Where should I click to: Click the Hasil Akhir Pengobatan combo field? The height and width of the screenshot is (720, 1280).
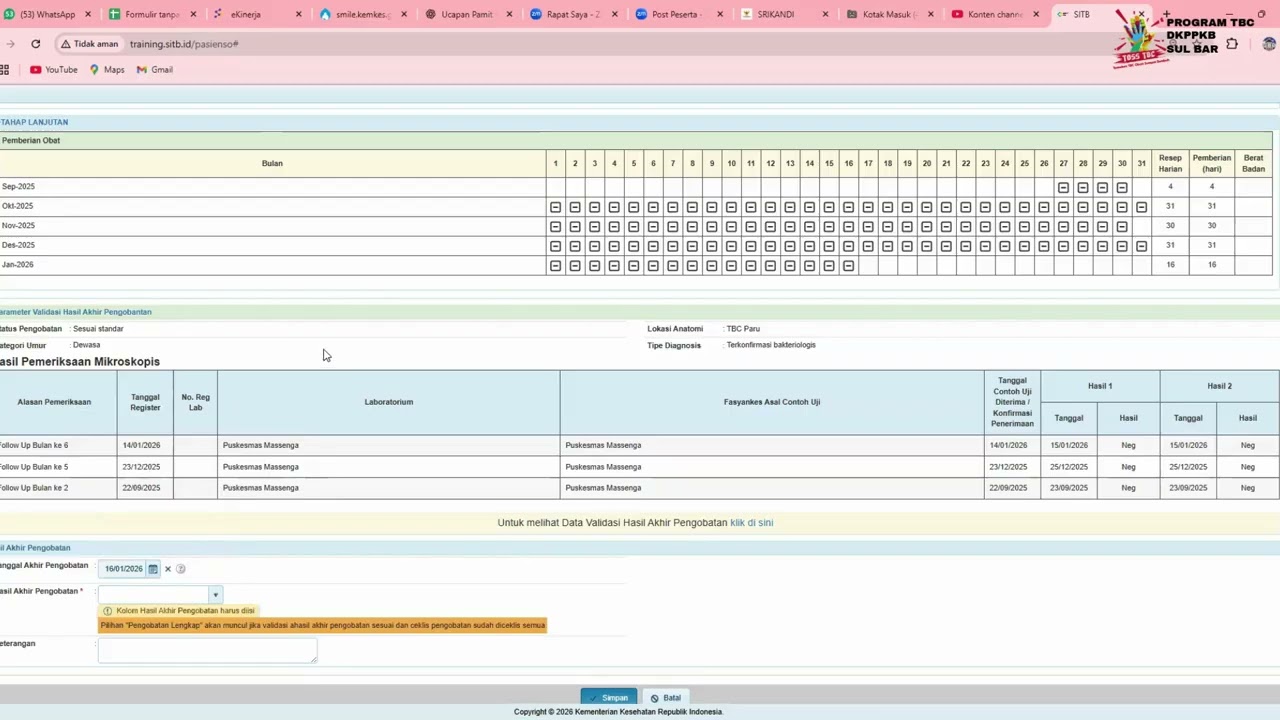click(x=155, y=595)
